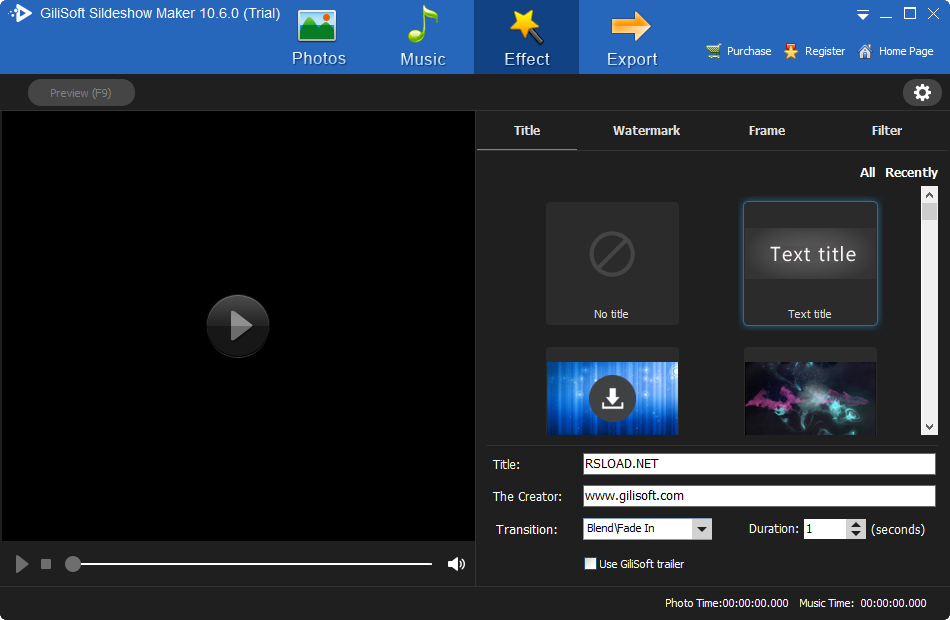This screenshot has width=950, height=620.
Task: Click the Preview (F9) button
Action: [81, 93]
